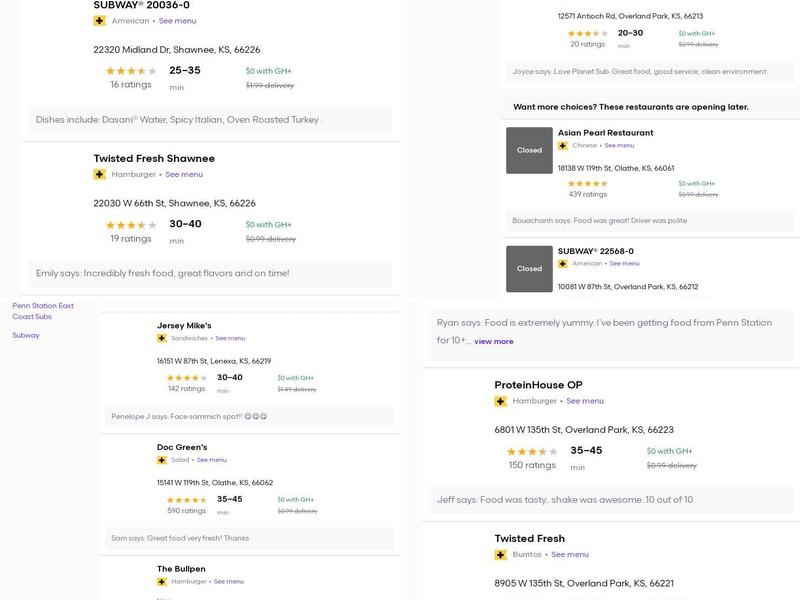Screen dimensions: 800x600
Task: Open See menu for Asian Pearl Restaurant
Action: pos(619,145)
